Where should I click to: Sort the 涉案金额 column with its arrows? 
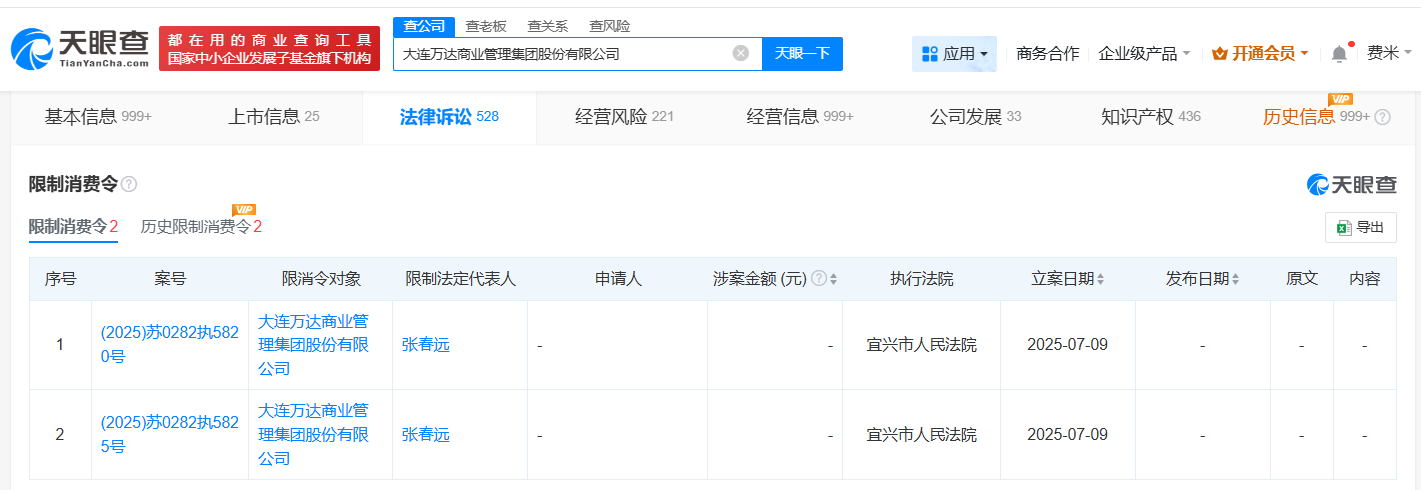(834, 279)
